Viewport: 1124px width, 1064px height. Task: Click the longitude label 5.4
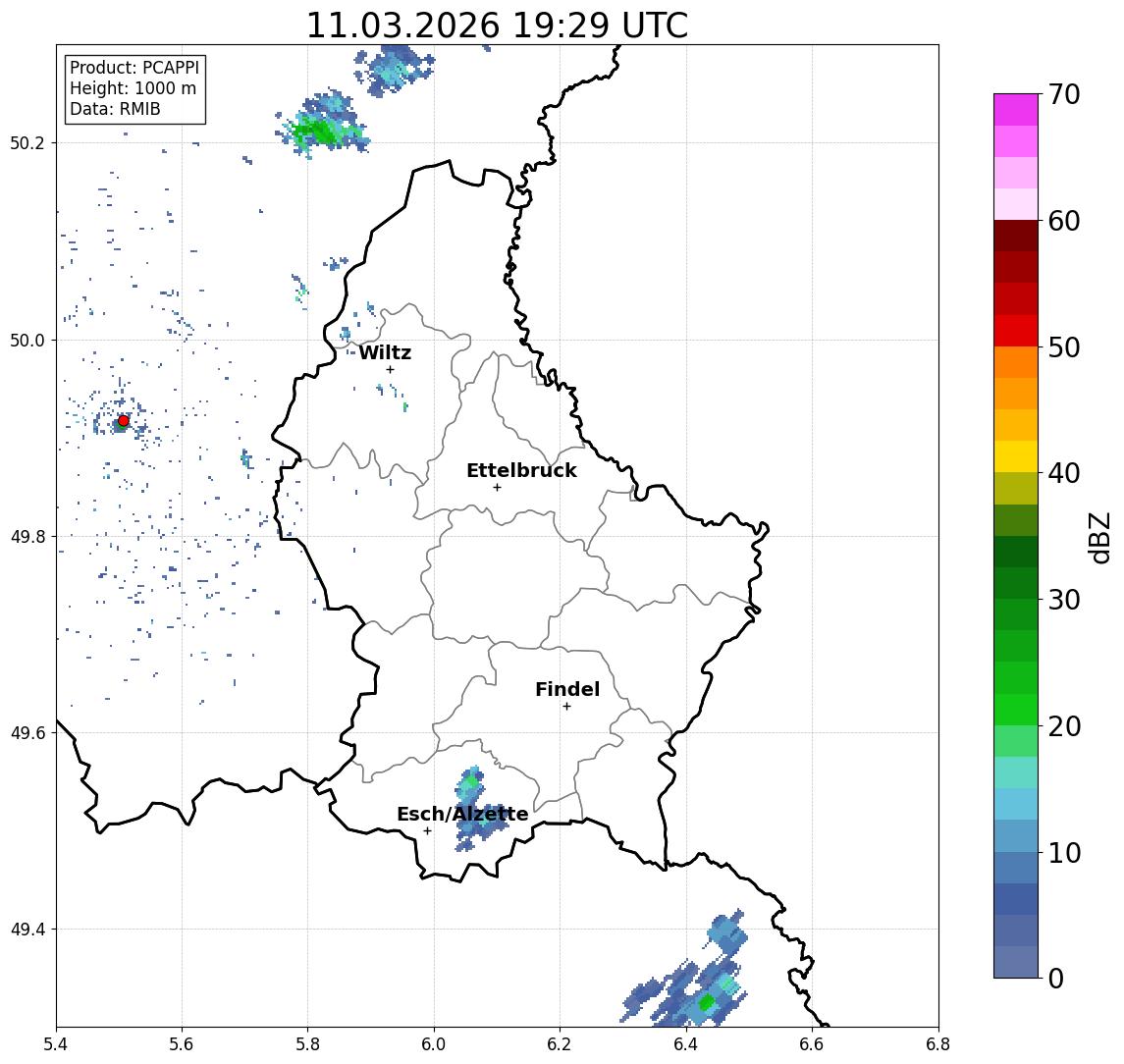(x=56, y=1044)
